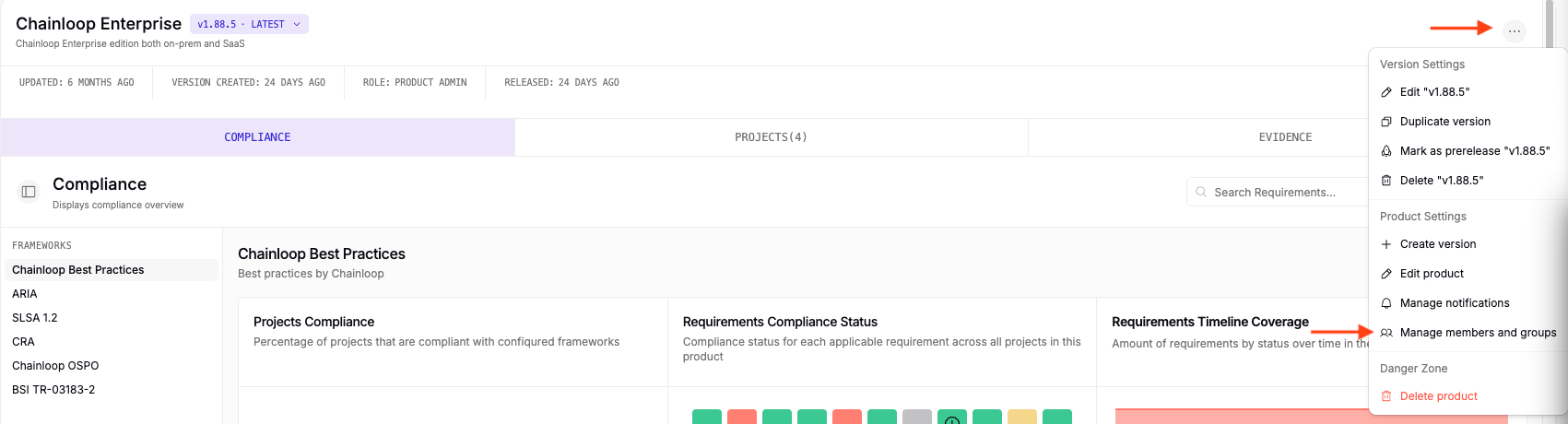Image resolution: width=1568 pixels, height=424 pixels.
Task: Switch to the Compliance tab
Action: click(x=257, y=137)
